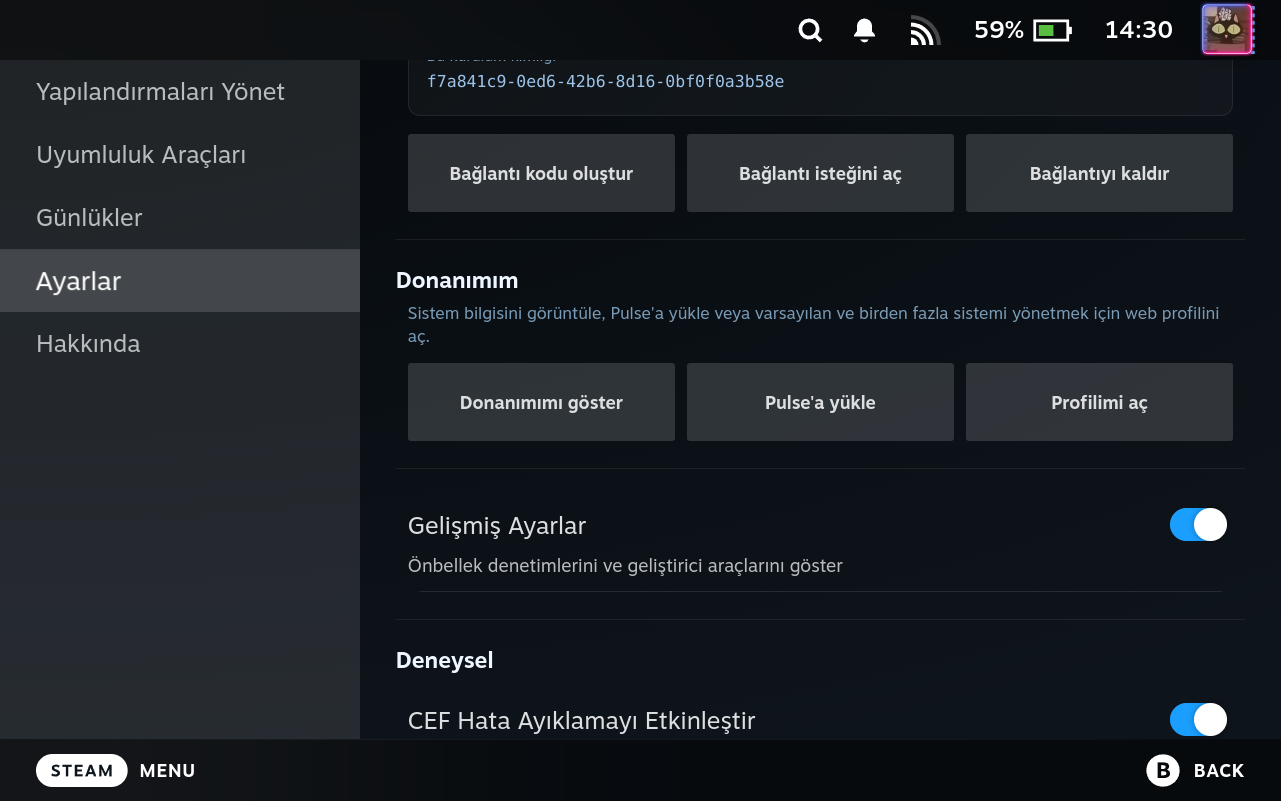1281x801 pixels.
Task: Click the Deneysel section heading
Action: pyautogui.click(x=445, y=660)
